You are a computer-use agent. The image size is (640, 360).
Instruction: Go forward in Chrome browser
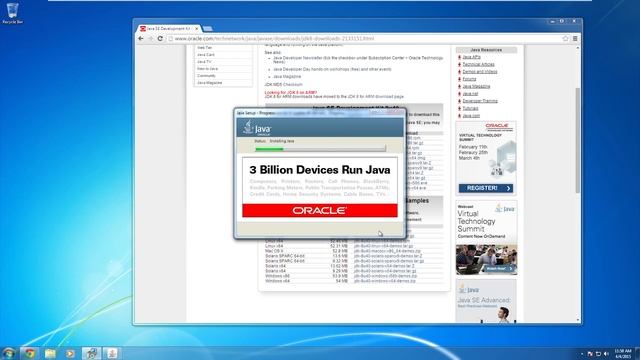pos(150,38)
